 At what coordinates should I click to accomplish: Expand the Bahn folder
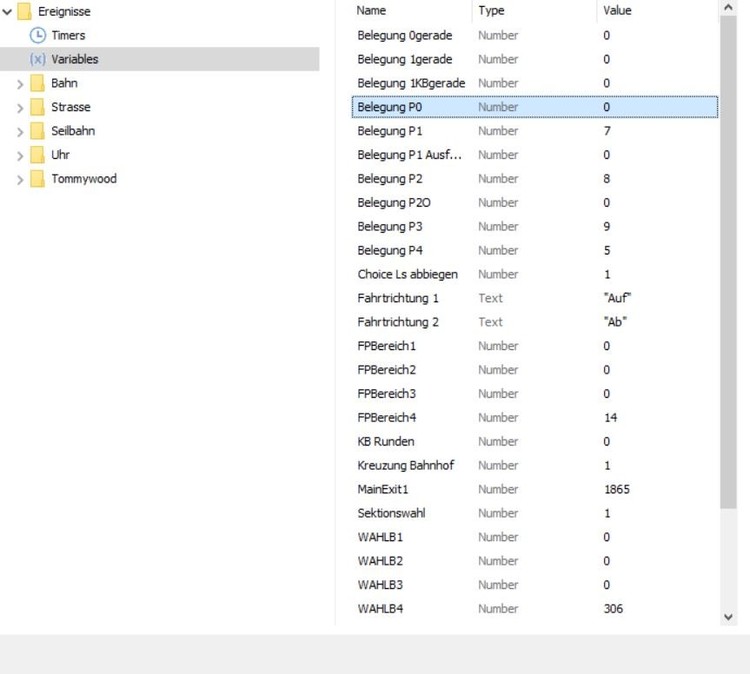[20, 85]
